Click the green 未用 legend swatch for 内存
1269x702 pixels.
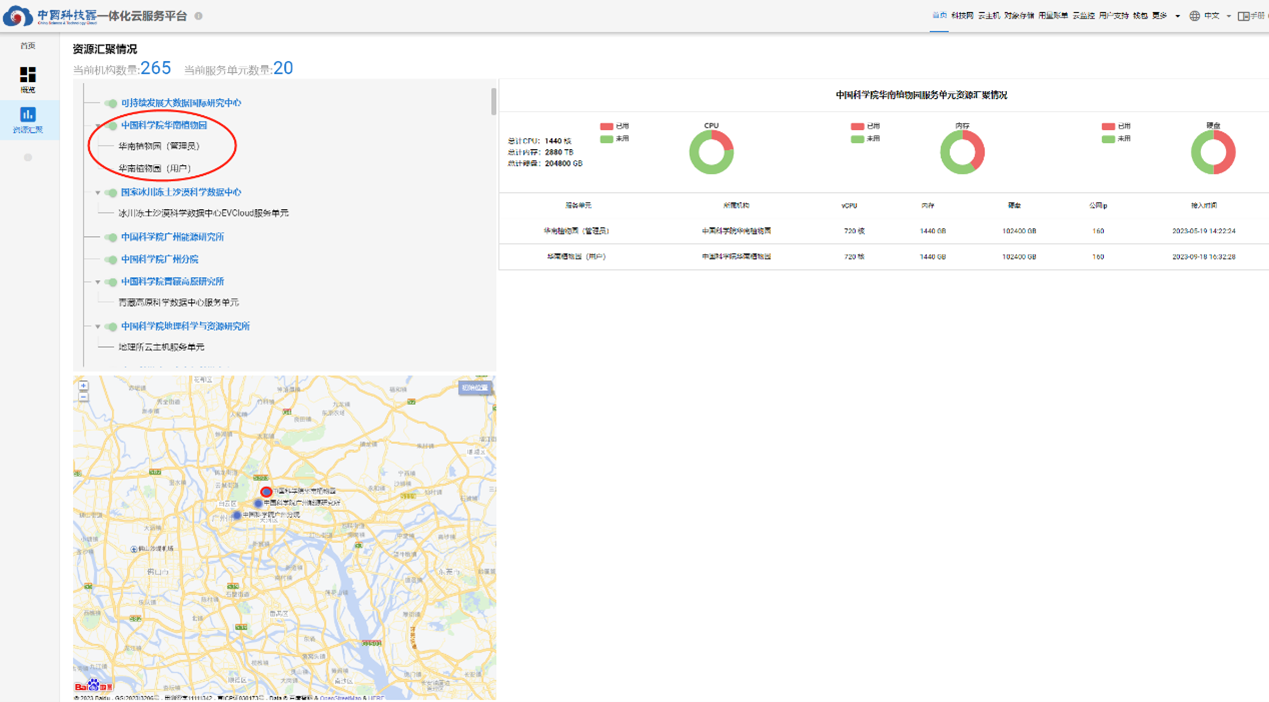tap(857, 139)
